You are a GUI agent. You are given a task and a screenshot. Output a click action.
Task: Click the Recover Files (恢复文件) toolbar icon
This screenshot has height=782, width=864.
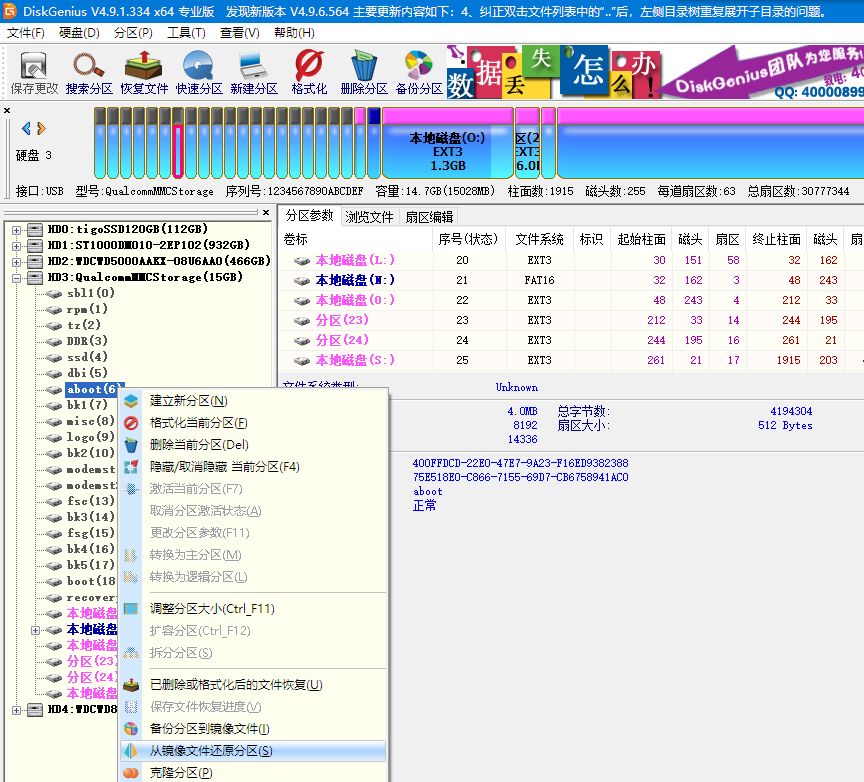click(x=144, y=73)
